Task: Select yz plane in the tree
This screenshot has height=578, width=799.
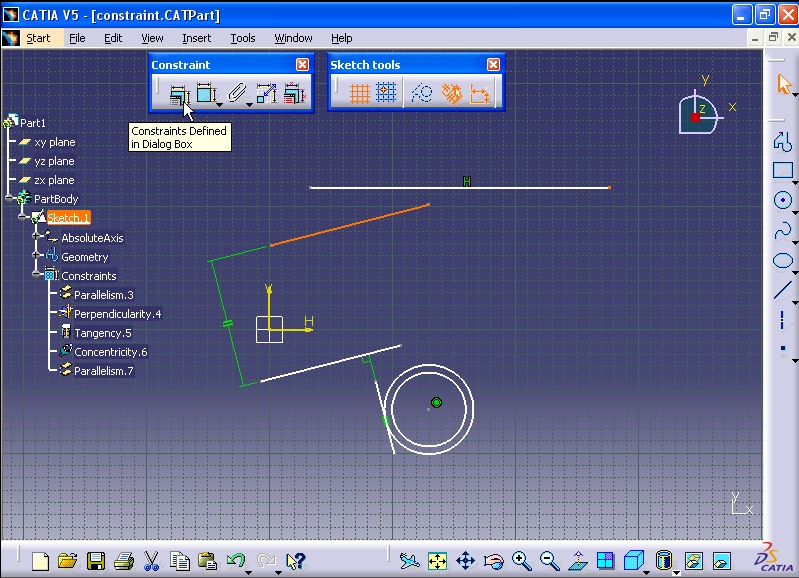Action: (x=54, y=161)
